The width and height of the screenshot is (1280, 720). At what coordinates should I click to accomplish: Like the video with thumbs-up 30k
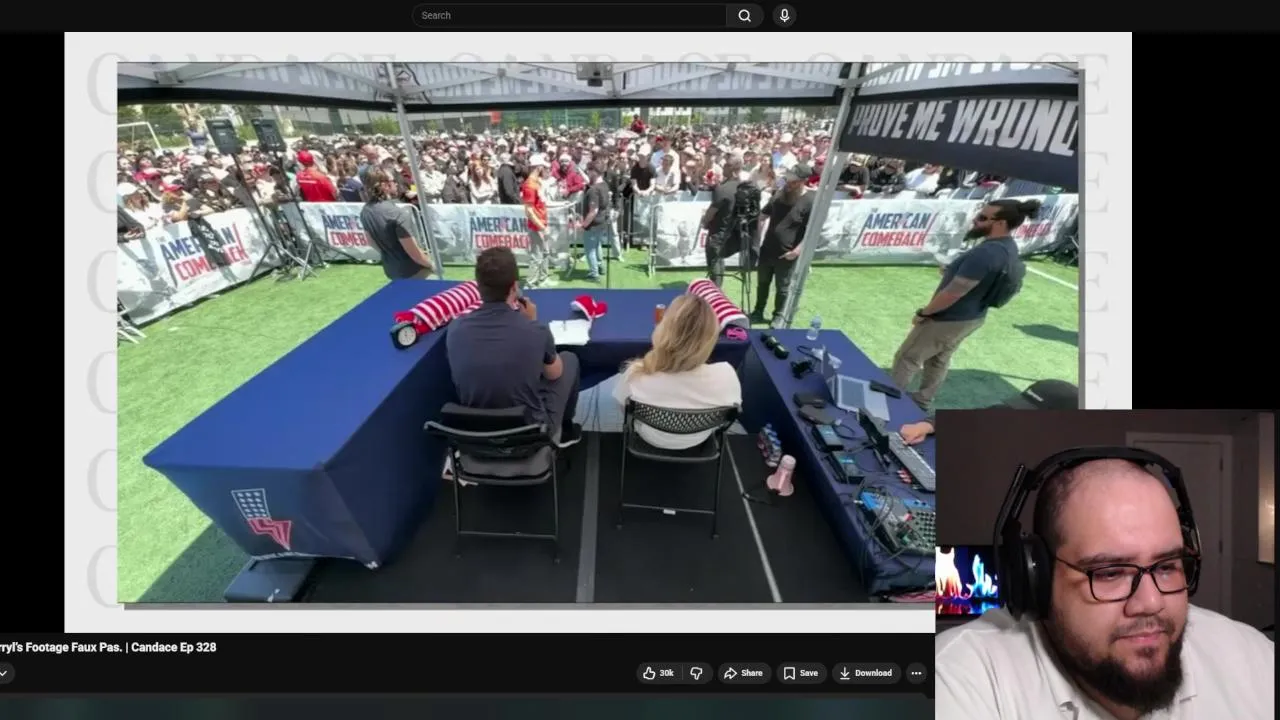point(658,673)
